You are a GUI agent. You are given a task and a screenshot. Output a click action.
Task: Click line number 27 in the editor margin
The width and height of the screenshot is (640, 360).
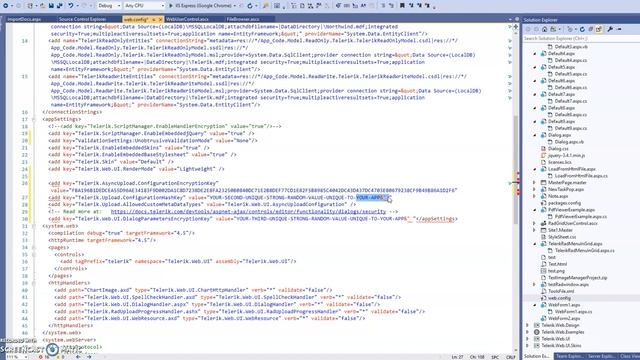pyautogui.click(x=25, y=198)
